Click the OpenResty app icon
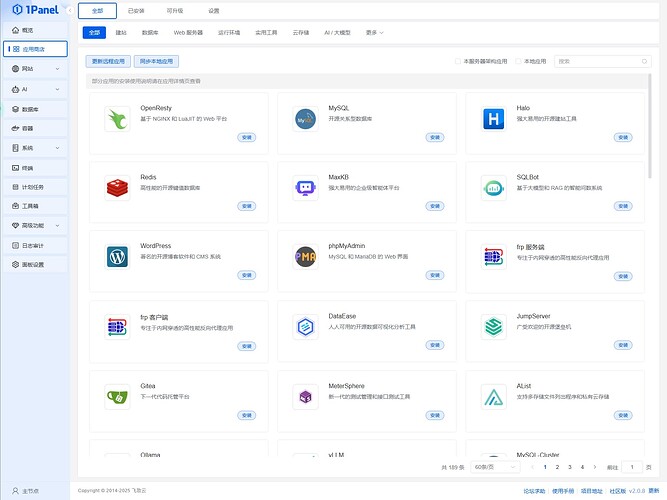 [x=117, y=119]
